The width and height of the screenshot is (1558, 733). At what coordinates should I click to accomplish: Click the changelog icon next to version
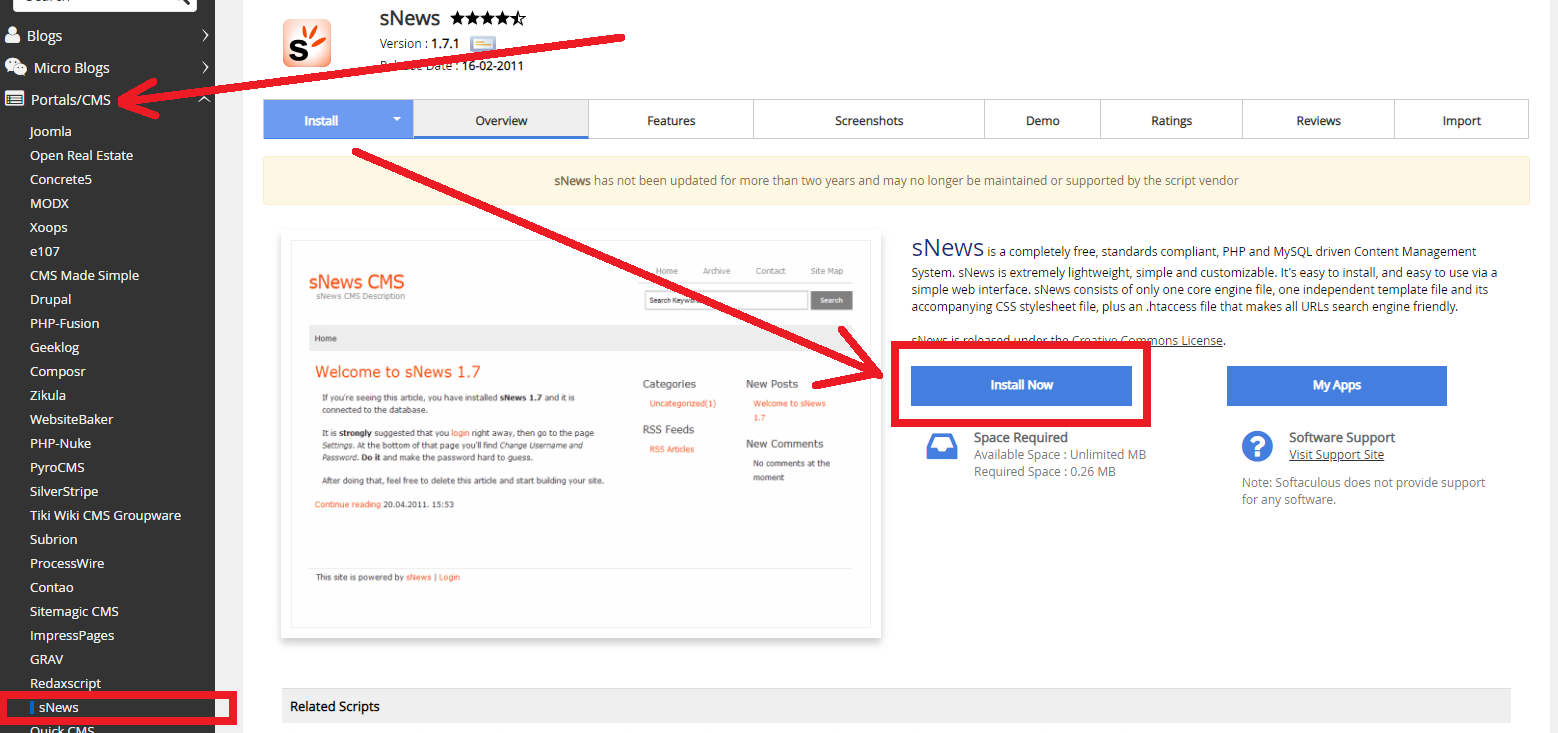click(x=483, y=44)
